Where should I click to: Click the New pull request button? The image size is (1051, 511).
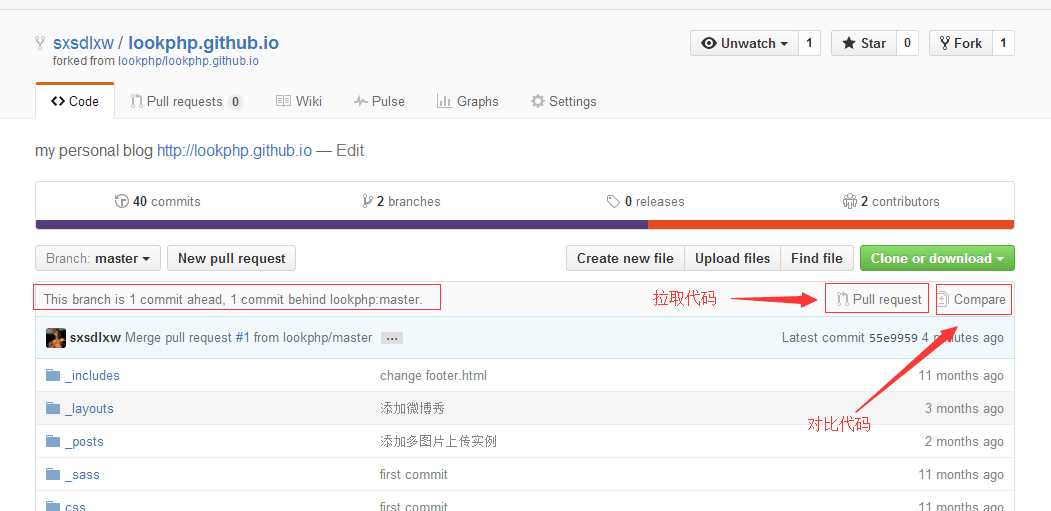[x=231, y=258]
